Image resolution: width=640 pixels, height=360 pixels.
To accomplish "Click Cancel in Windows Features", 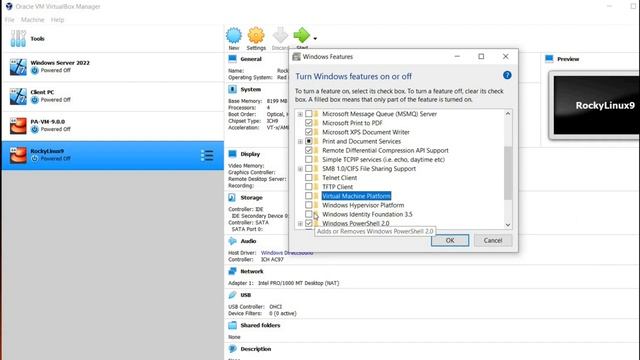I will [x=493, y=240].
